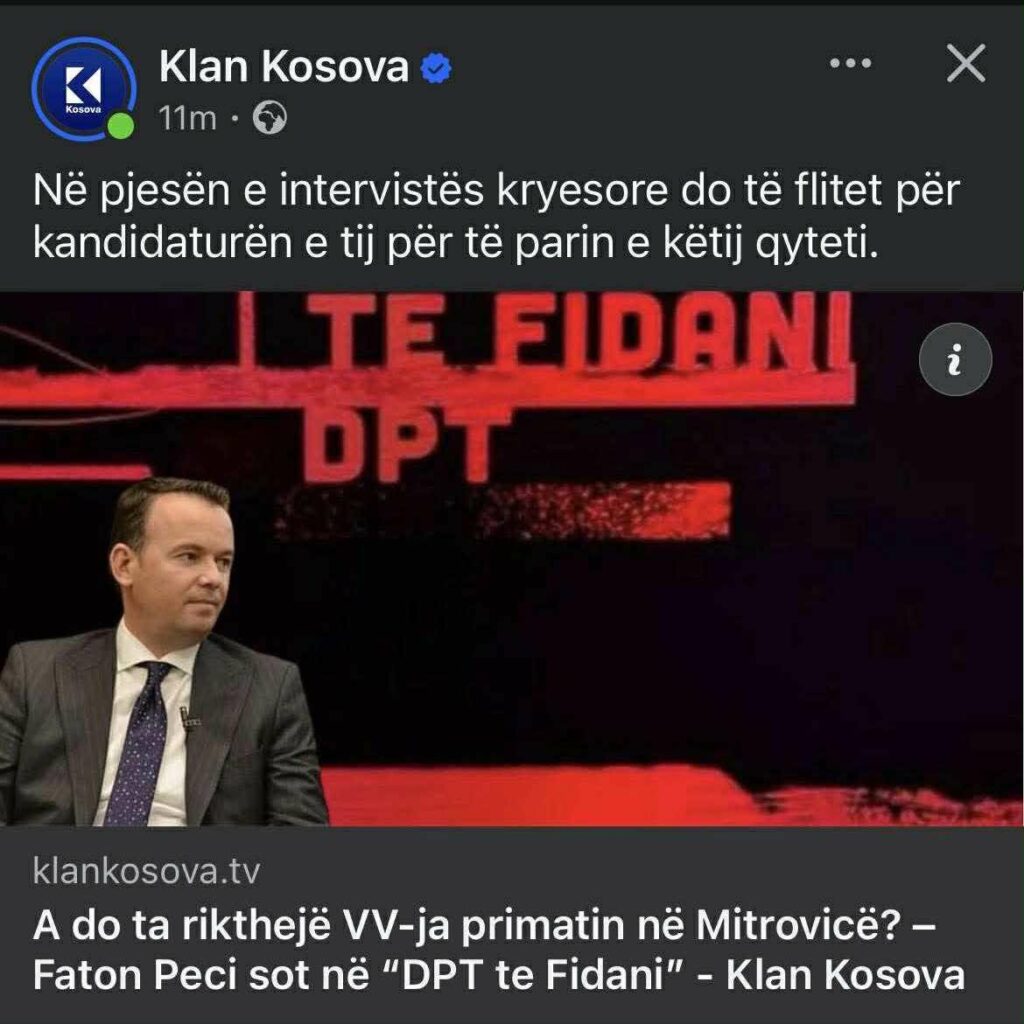Screen dimensions: 1024x1024
Task: Click red brush stroke at image bottom
Action: pyautogui.click(x=671, y=795)
